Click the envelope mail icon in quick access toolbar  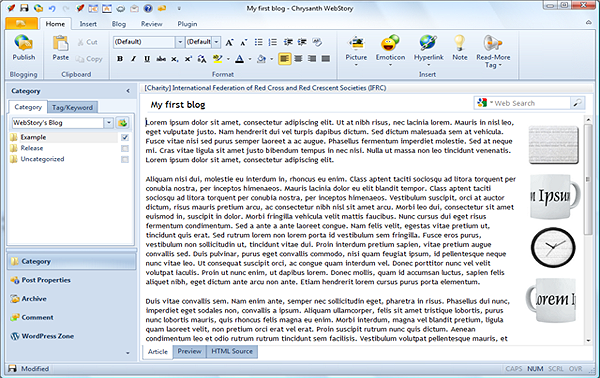(x=134, y=8)
